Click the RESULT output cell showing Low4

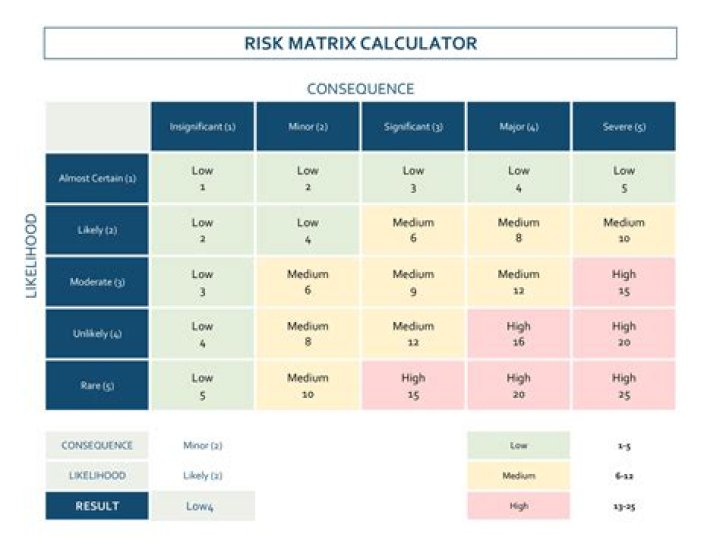(x=203, y=506)
